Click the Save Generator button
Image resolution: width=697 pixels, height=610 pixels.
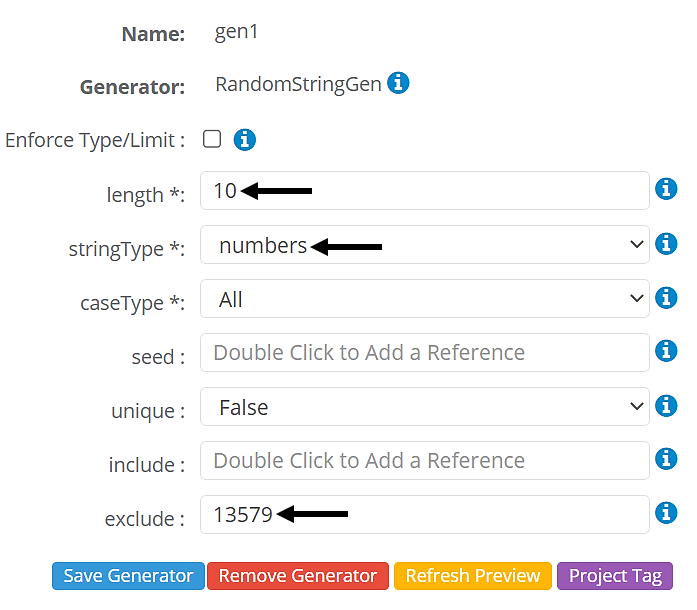(128, 576)
